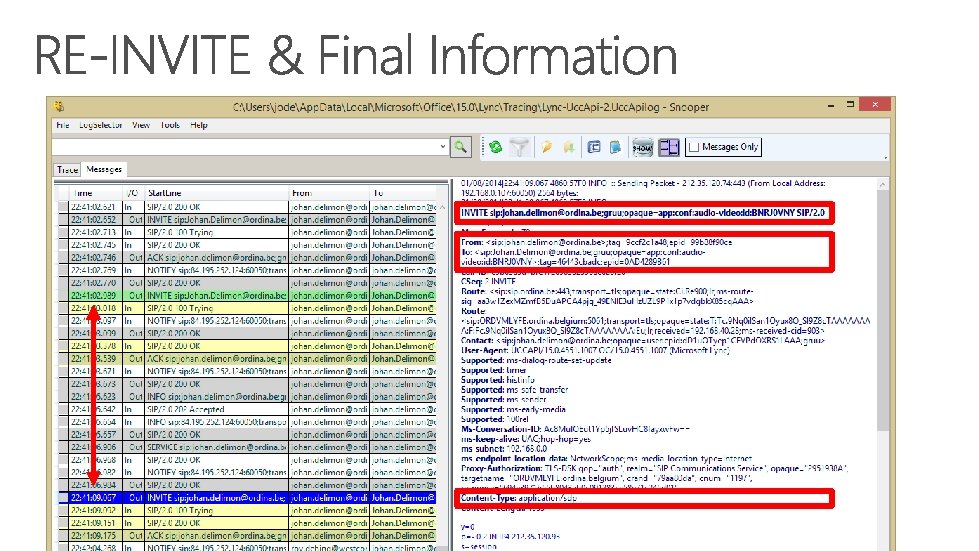Click the Ms-Conversation-ID header line

(x=576, y=429)
